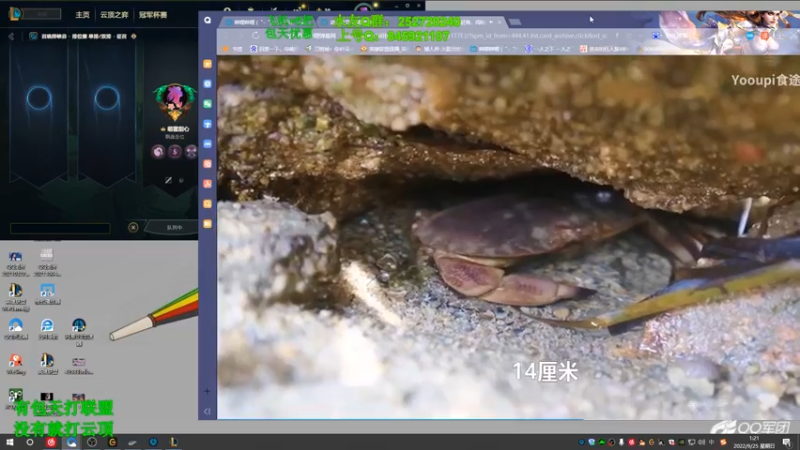Screen dimensions: 800x450
Task: Click the first position icon under summoner
Action: [158, 152]
